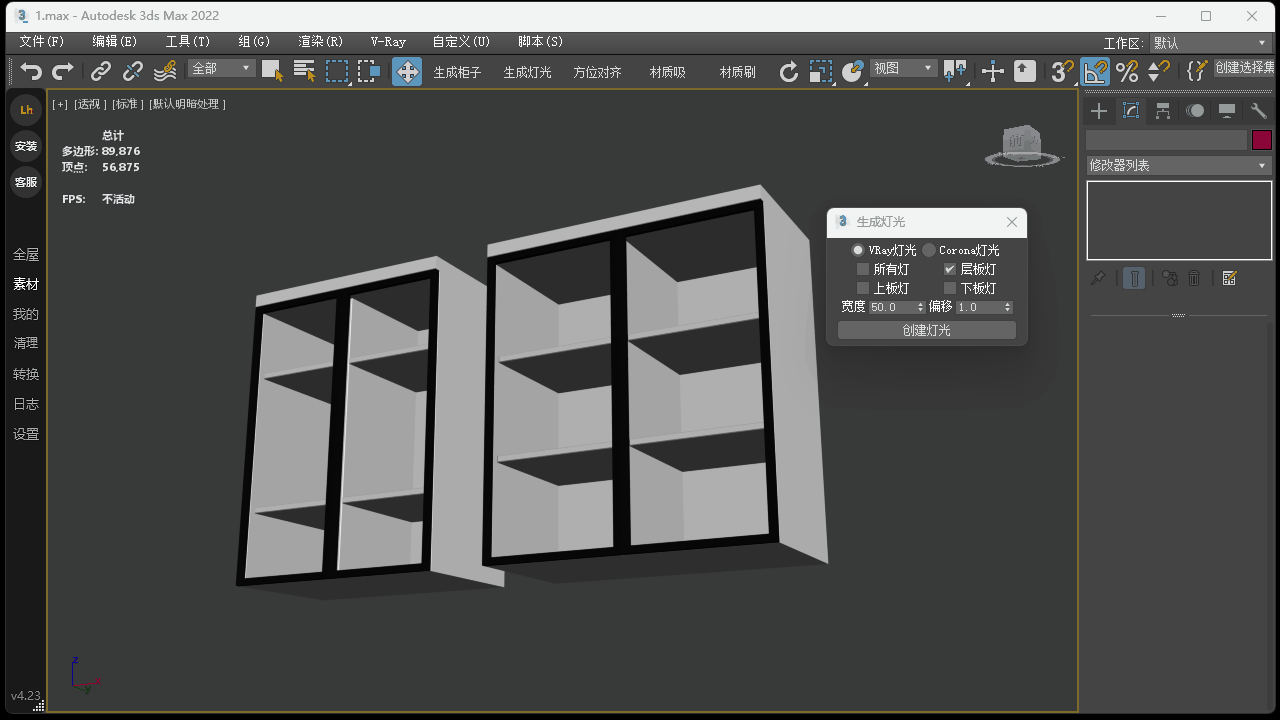This screenshot has height=720, width=1280.
Task: Click the Configure Modifier Sets icon
Action: click(x=1230, y=278)
